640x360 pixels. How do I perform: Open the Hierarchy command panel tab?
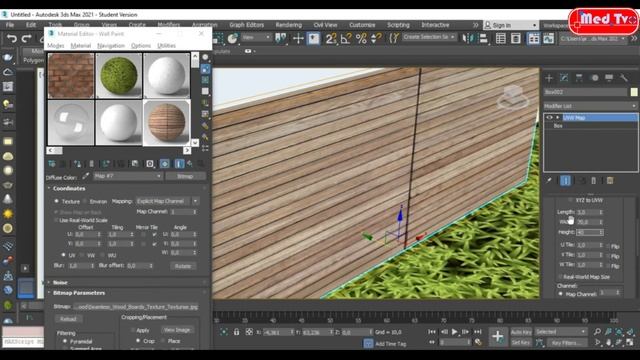pyautogui.click(x=579, y=78)
